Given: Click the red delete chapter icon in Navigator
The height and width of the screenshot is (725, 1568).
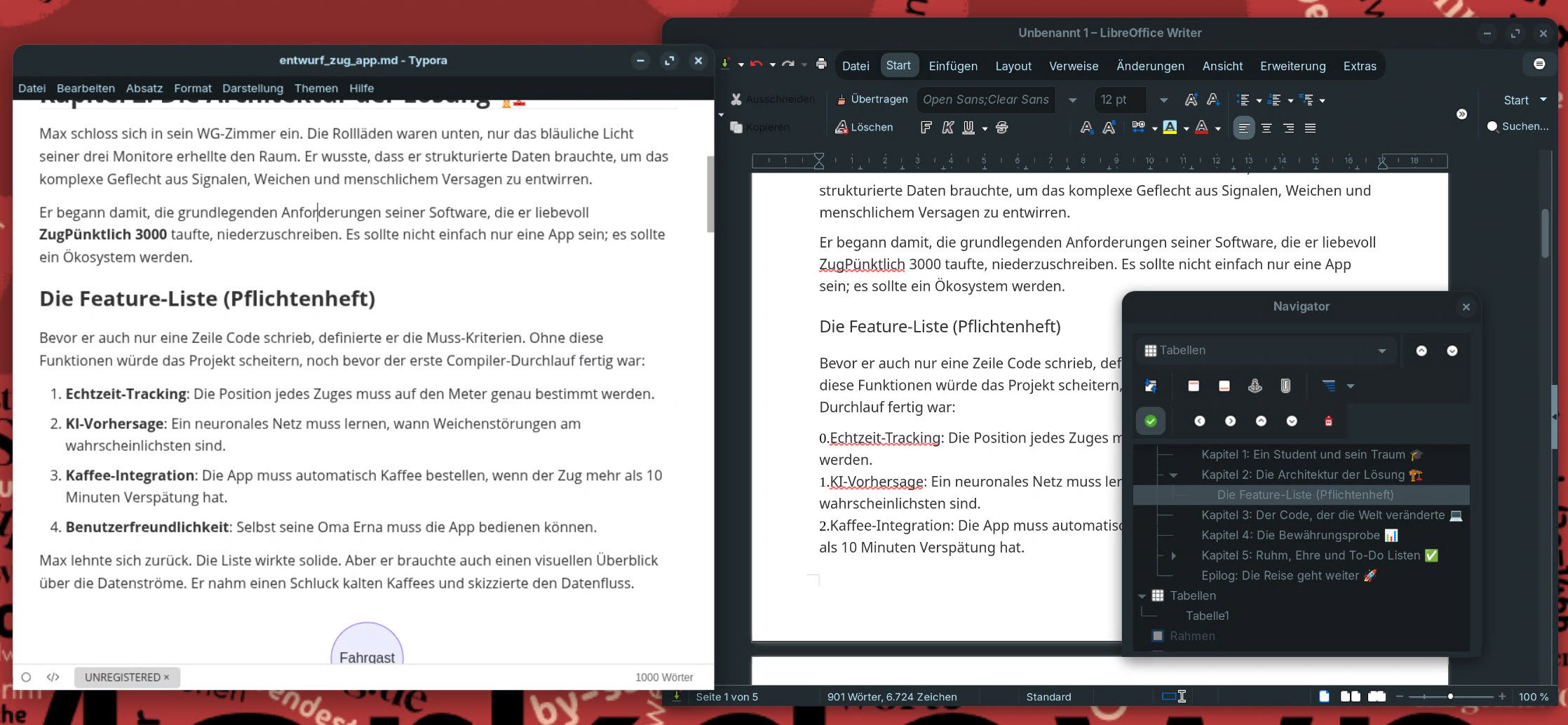Looking at the screenshot, I should pyautogui.click(x=1327, y=421).
